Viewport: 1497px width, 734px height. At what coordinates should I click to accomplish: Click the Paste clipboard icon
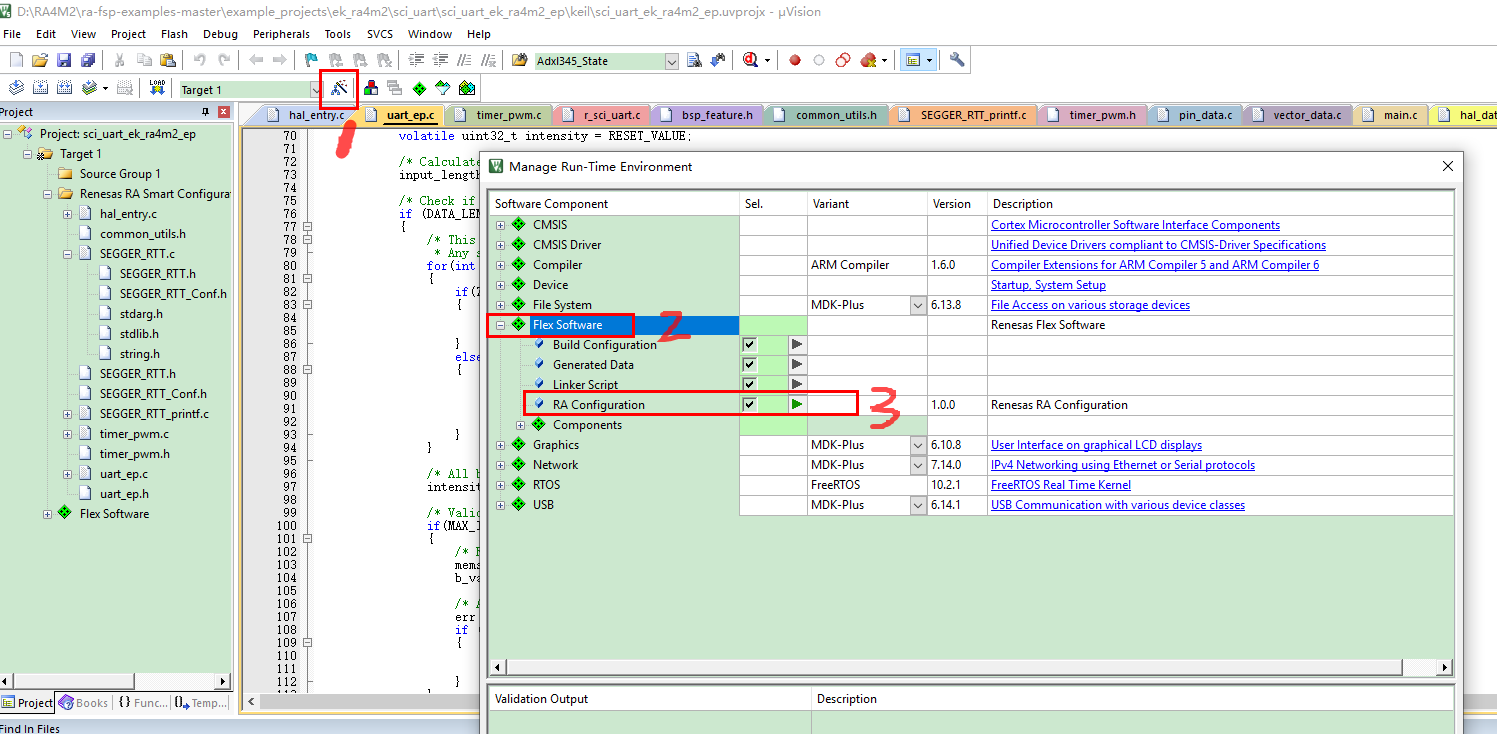(x=168, y=60)
